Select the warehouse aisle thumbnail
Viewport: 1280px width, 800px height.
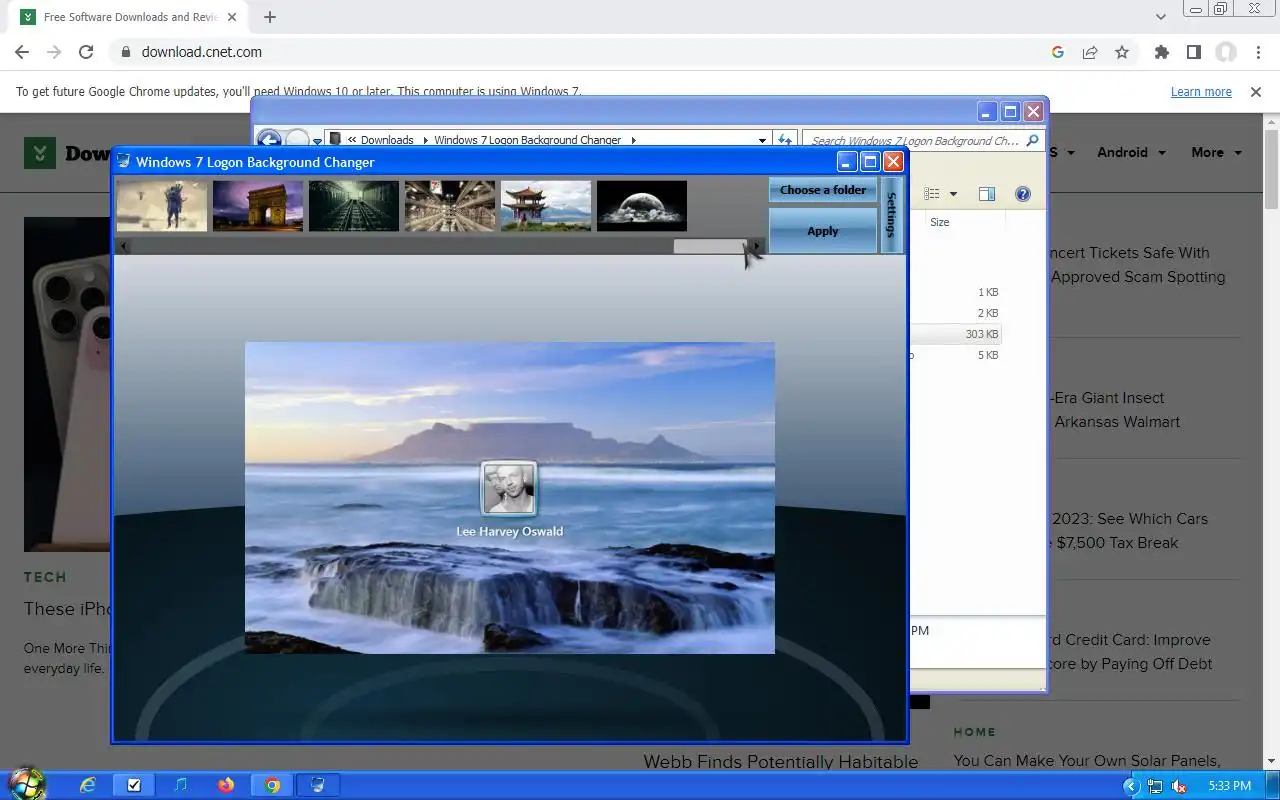point(450,205)
